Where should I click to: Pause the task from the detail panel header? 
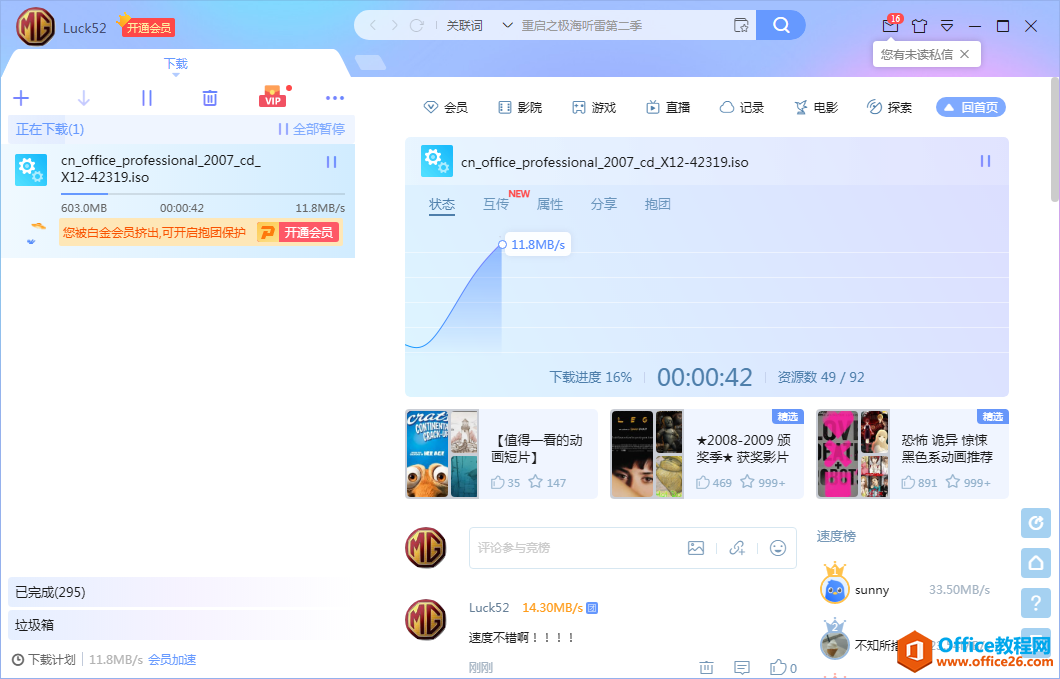click(x=985, y=161)
